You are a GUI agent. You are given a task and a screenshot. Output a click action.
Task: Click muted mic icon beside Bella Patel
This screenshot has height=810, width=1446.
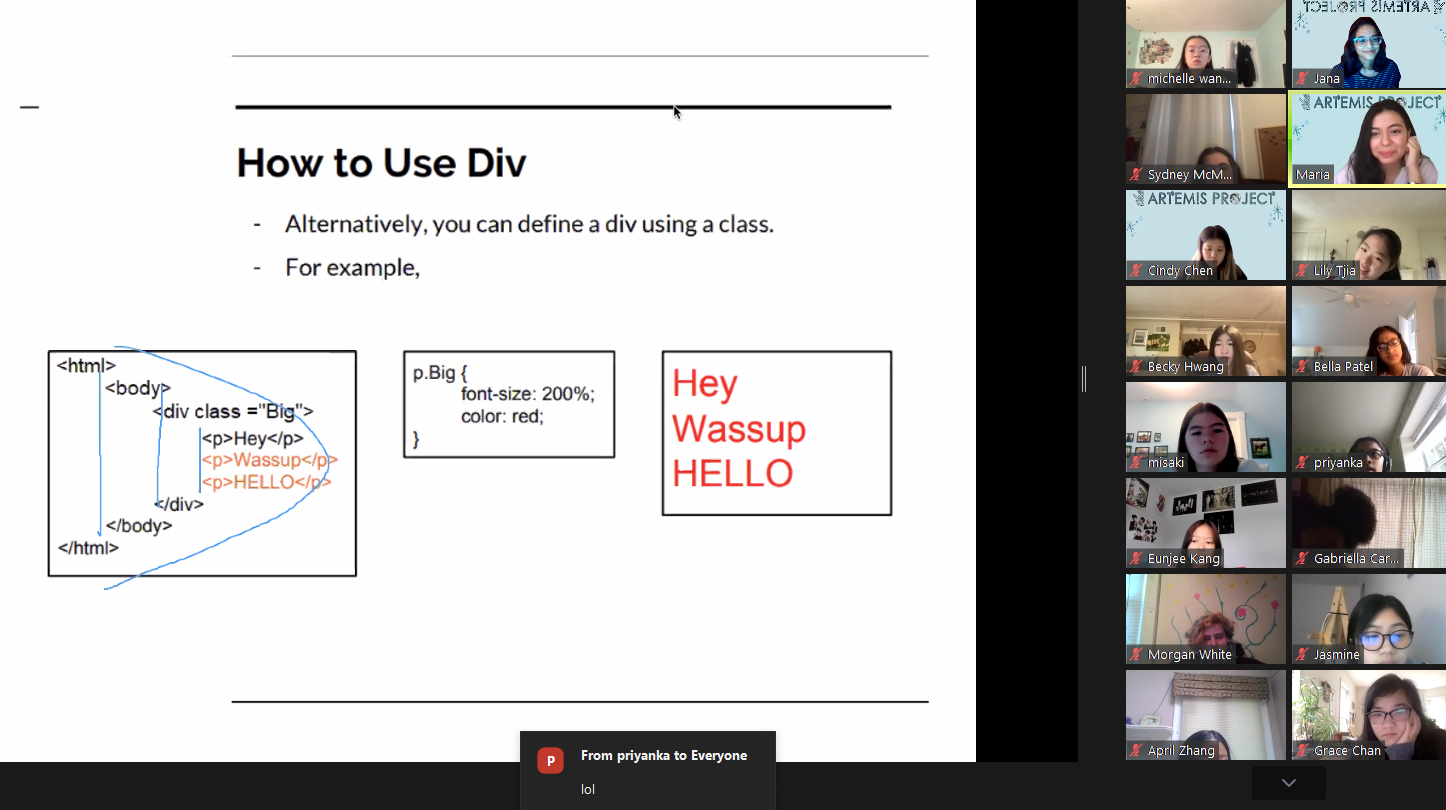tap(1303, 366)
